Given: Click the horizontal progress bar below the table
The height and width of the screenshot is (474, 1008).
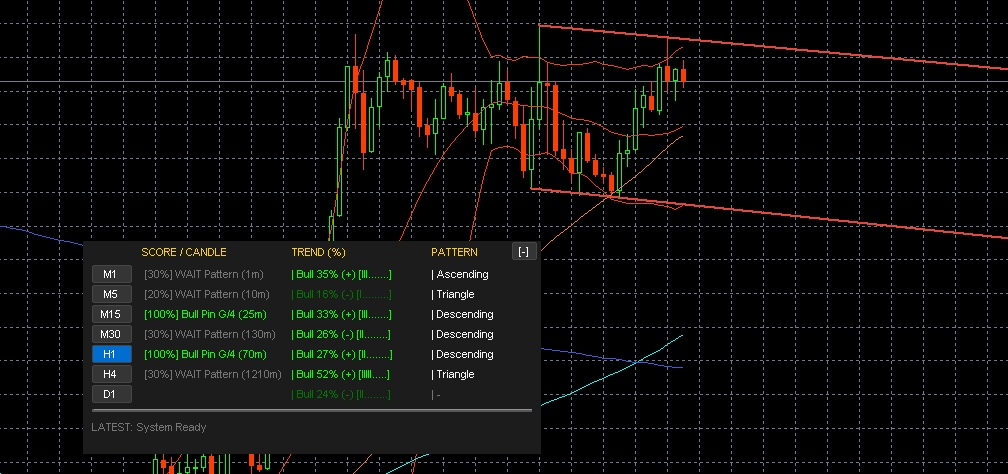Looking at the screenshot, I should tap(311, 410).
